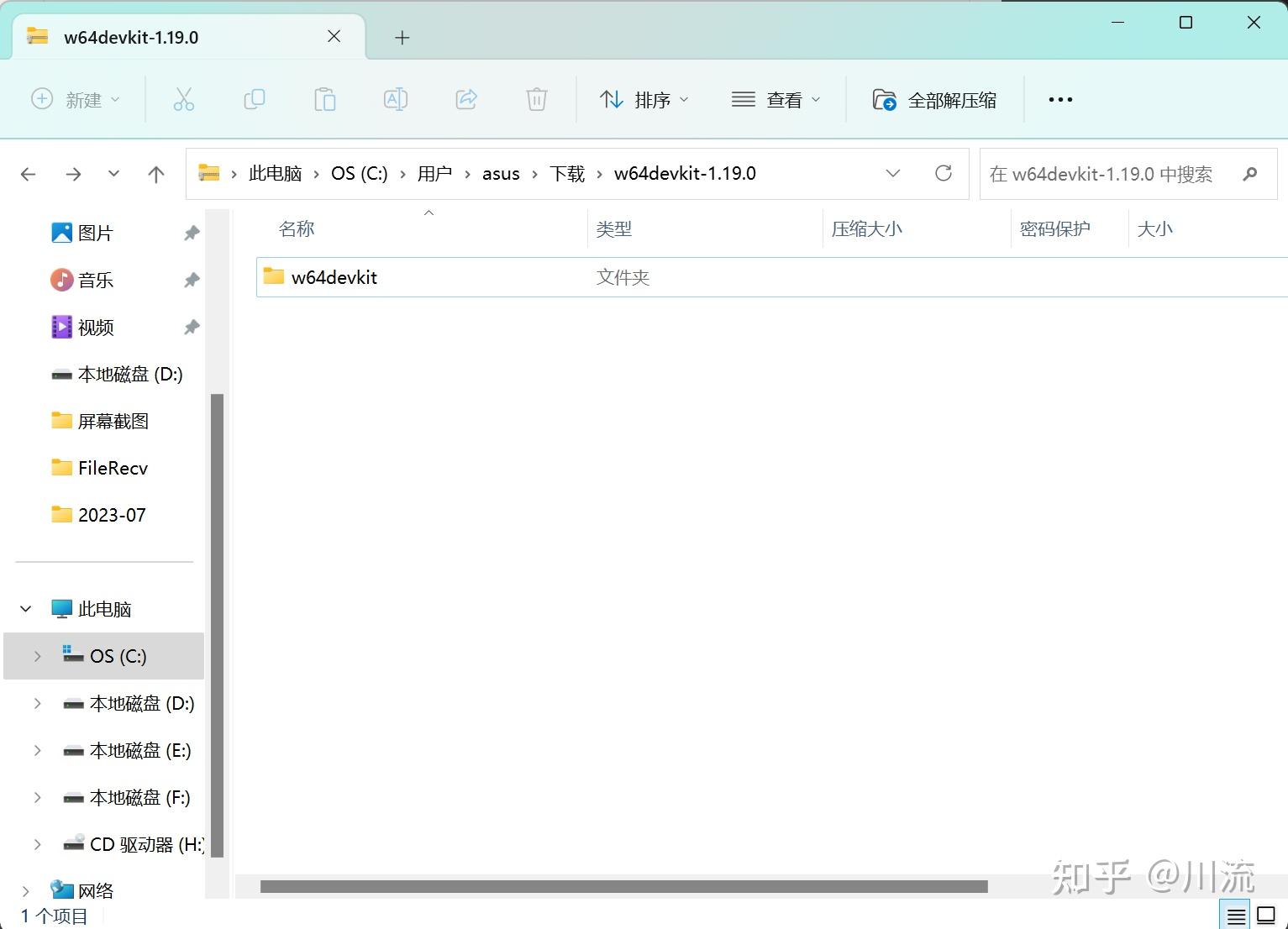
Task: Select the w64devkit folder row
Action: point(771,277)
